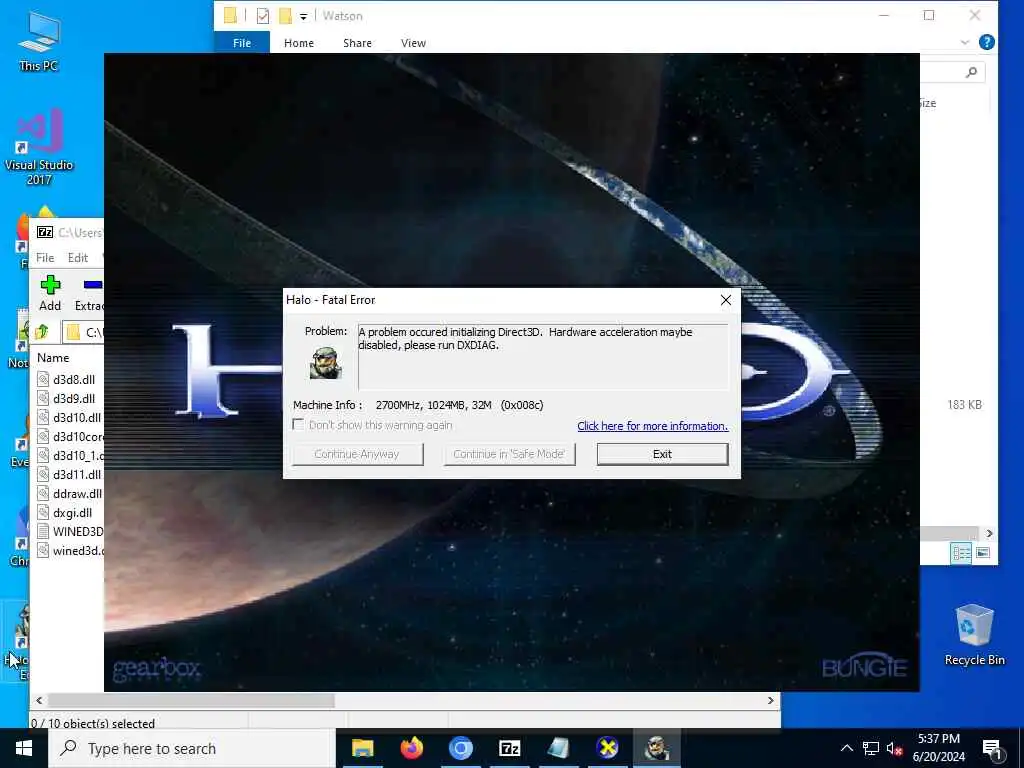Switch to Halo taskbar icon
Screen dimensions: 1024x768
point(656,748)
